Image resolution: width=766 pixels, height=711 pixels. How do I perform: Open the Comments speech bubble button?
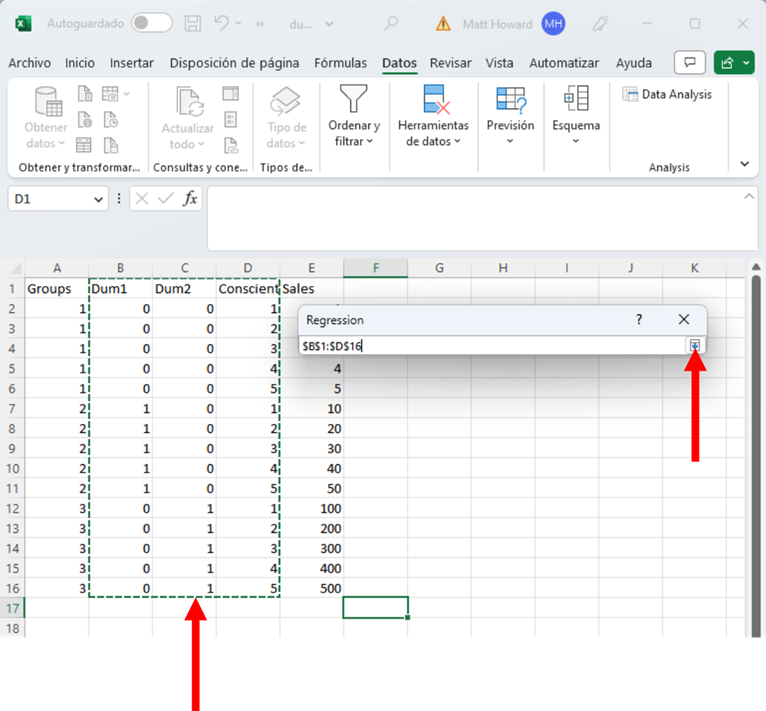point(689,63)
